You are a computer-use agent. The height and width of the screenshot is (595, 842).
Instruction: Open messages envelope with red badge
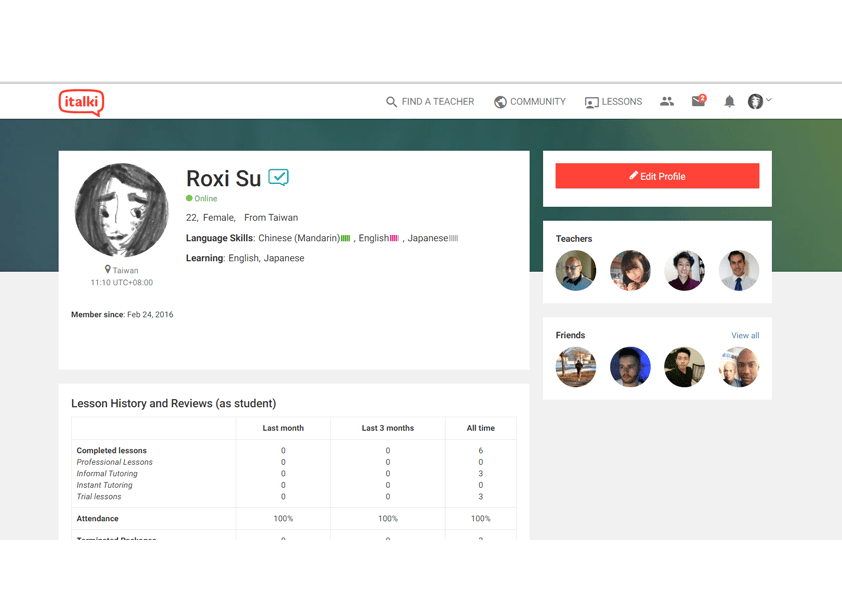[698, 102]
